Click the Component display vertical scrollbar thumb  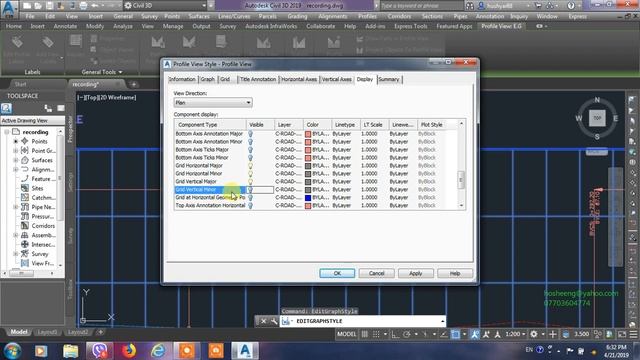pyautogui.click(x=461, y=180)
